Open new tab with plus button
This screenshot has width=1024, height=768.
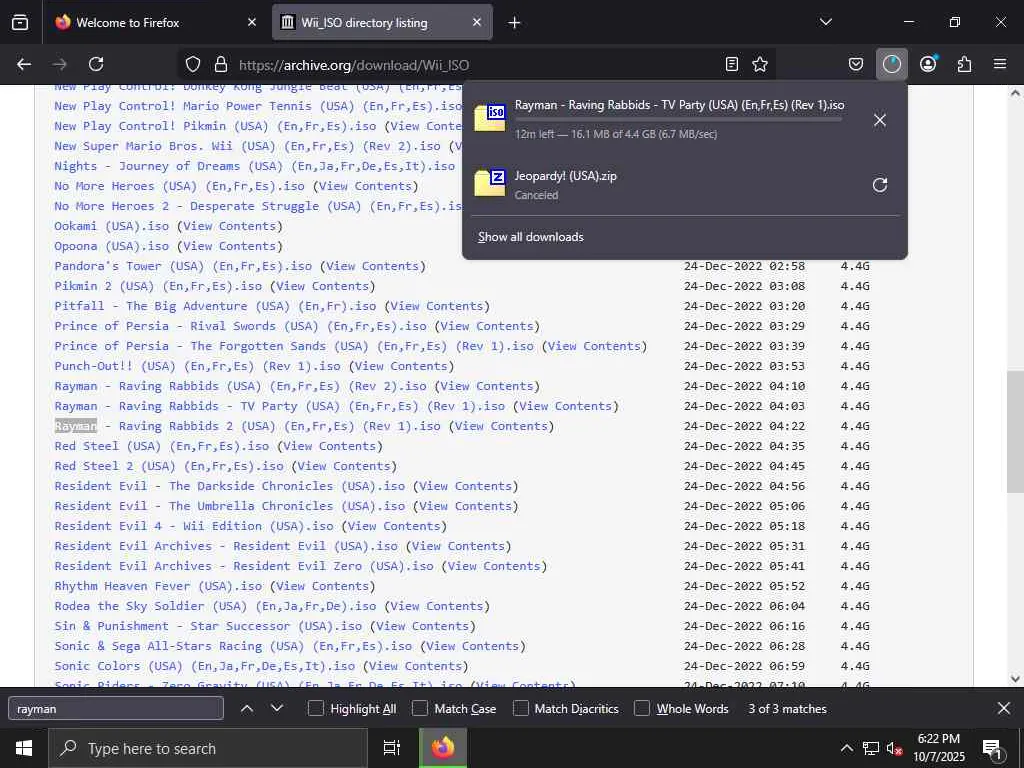514,23
